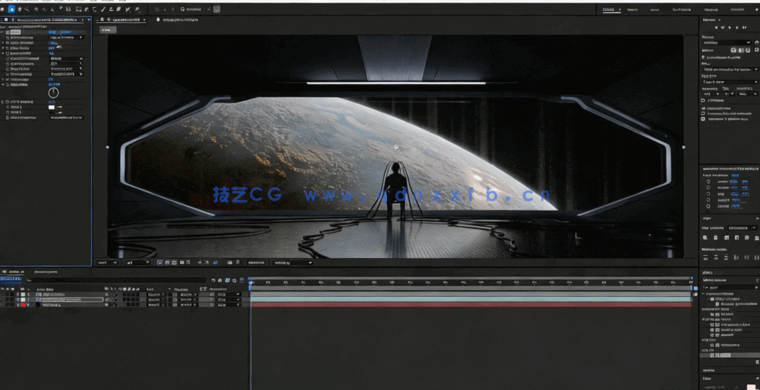Open first layer's Parent dropdown
Image resolution: width=760 pixels, height=390 pixels.
tap(229, 294)
